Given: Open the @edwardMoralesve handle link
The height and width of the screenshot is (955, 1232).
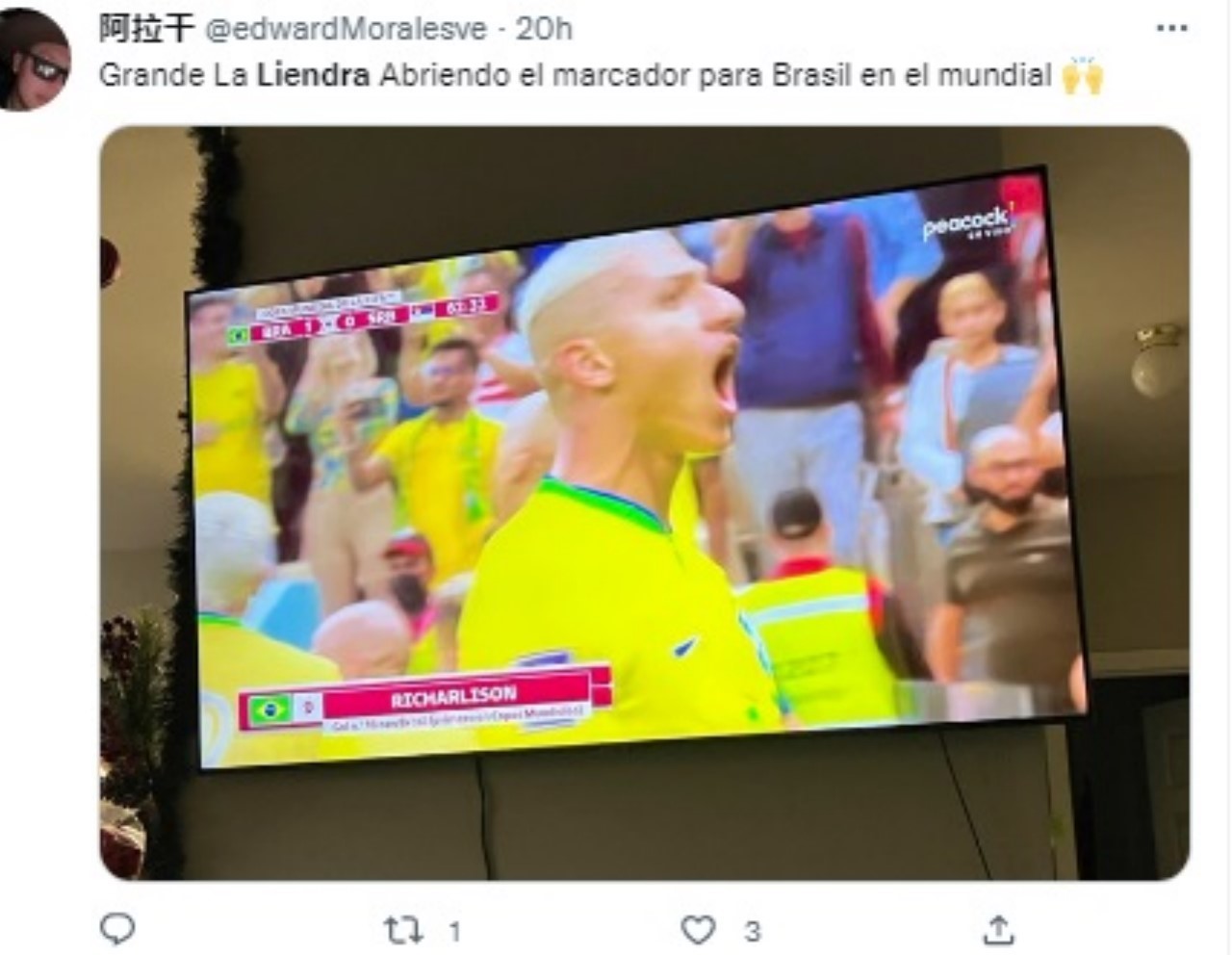Looking at the screenshot, I should pyautogui.click(x=346, y=29).
